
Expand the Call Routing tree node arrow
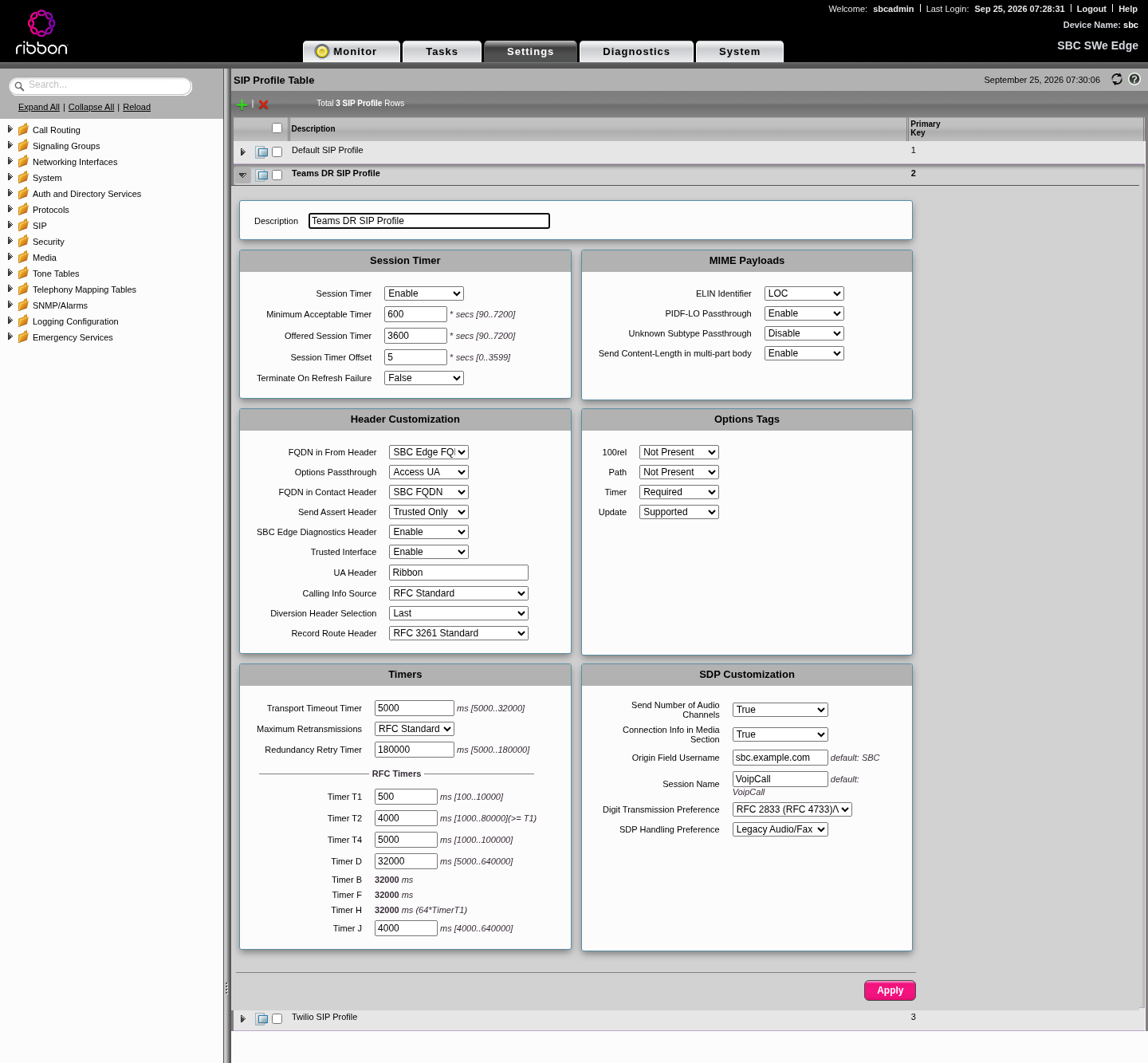pos(10,129)
